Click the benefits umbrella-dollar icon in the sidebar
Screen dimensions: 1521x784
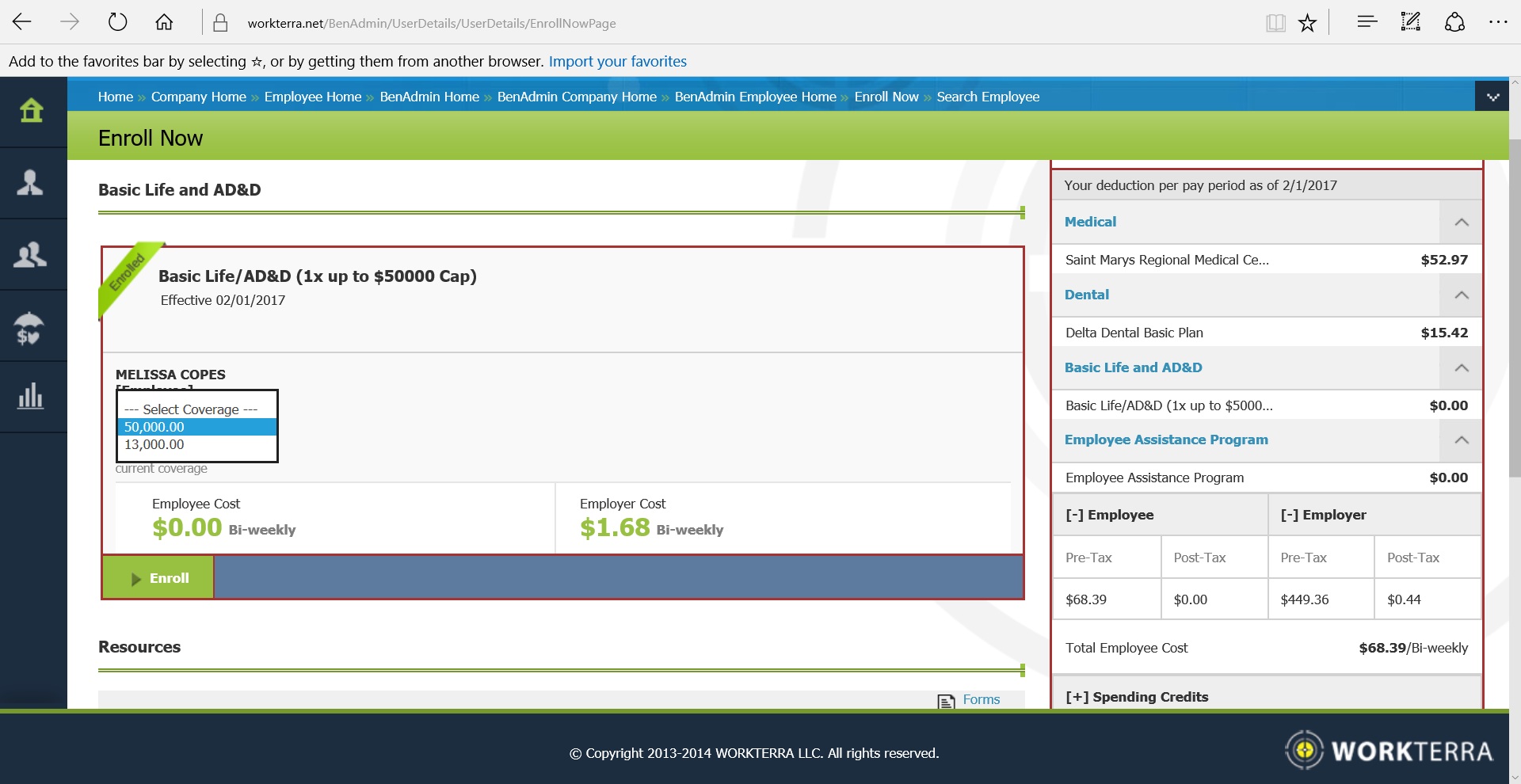pos(32,325)
